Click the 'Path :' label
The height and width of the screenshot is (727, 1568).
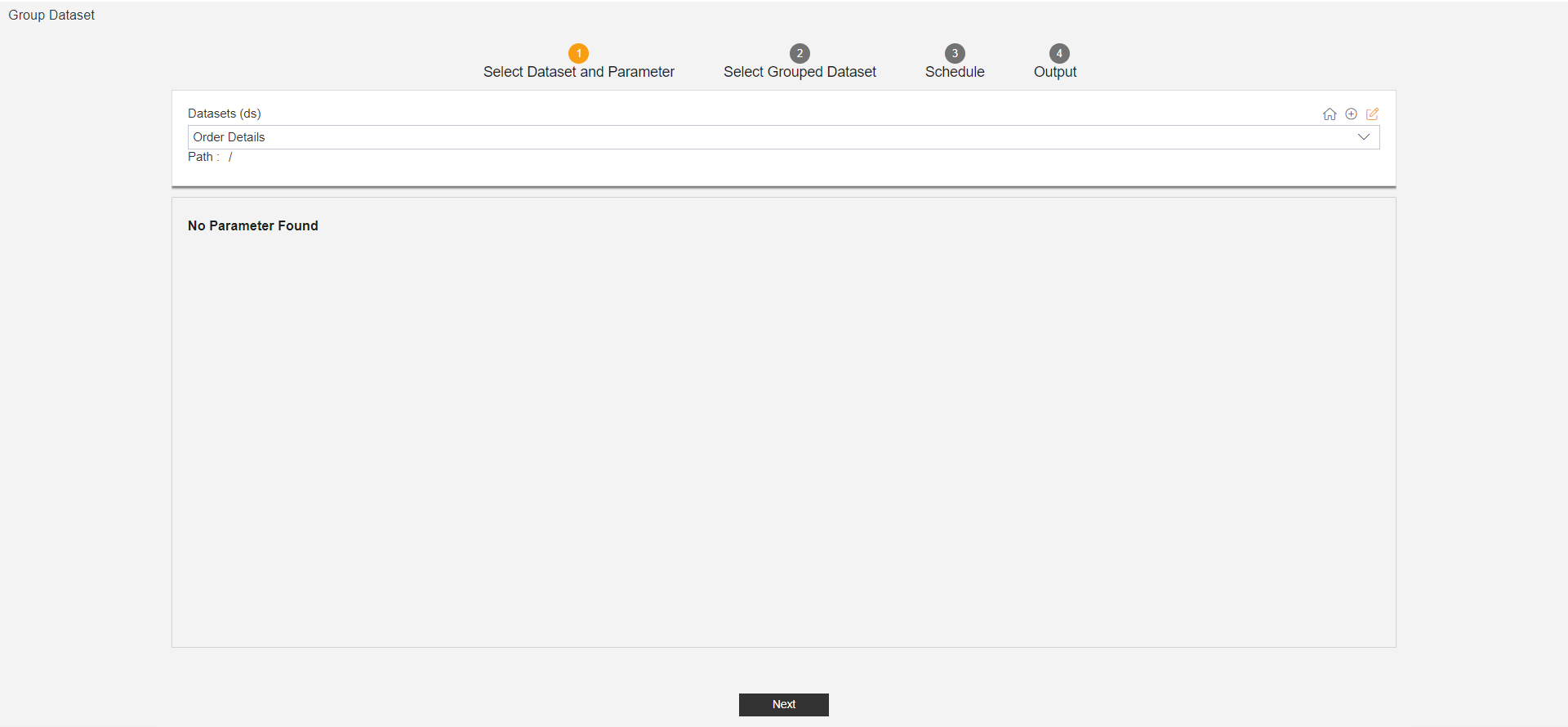tap(203, 157)
